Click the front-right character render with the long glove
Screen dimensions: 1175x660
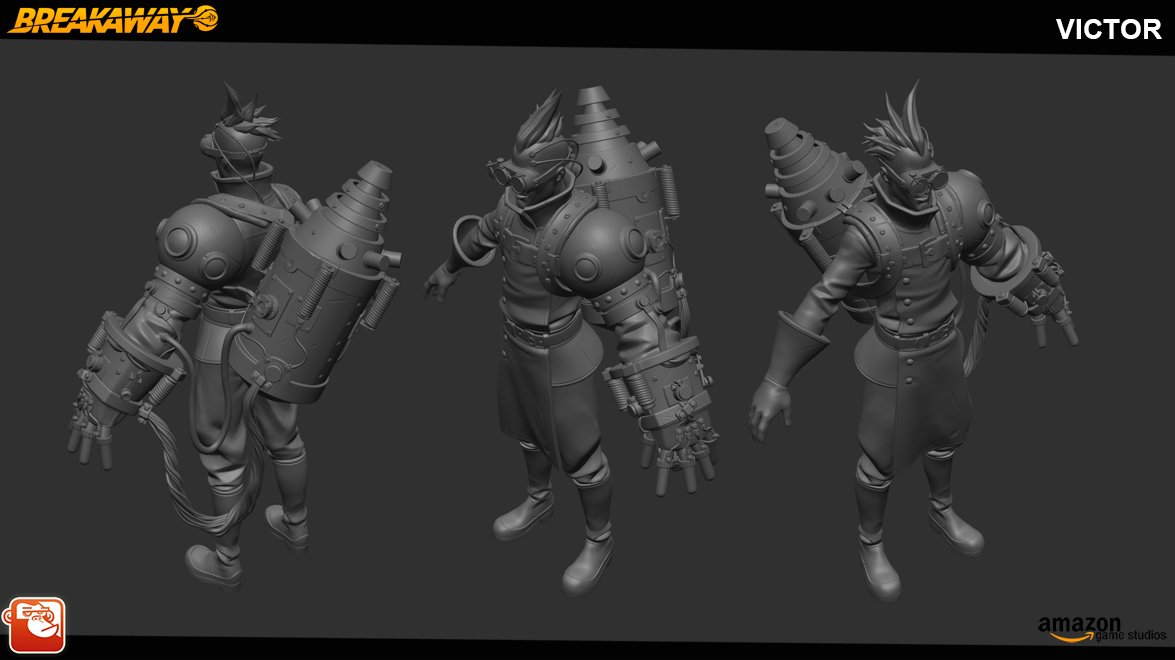coord(914,341)
